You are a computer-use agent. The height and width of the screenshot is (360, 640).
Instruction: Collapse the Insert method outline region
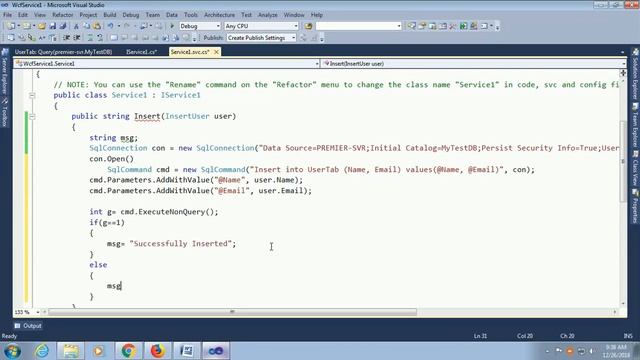coord(32,117)
